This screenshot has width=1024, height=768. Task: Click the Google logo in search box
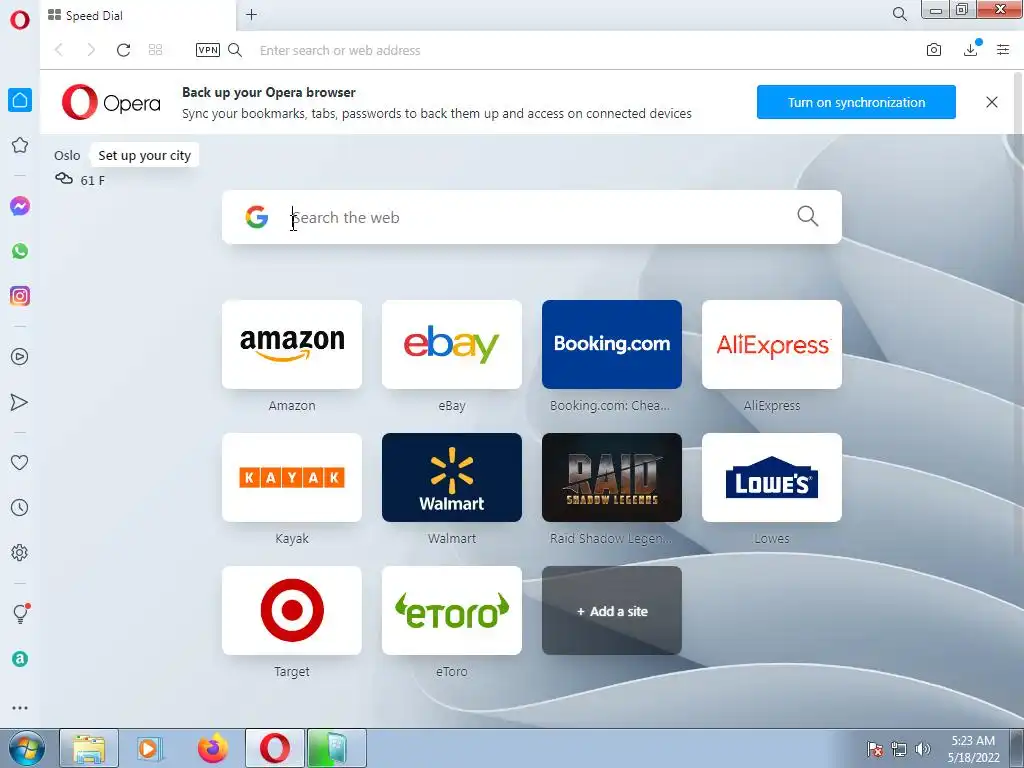(x=257, y=217)
